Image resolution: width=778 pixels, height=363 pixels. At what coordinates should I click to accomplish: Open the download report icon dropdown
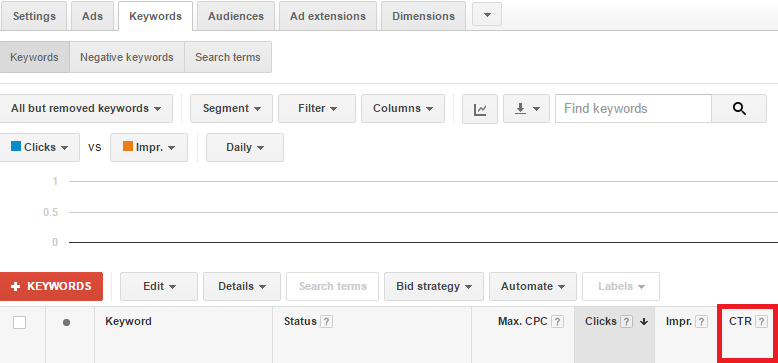click(526, 109)
